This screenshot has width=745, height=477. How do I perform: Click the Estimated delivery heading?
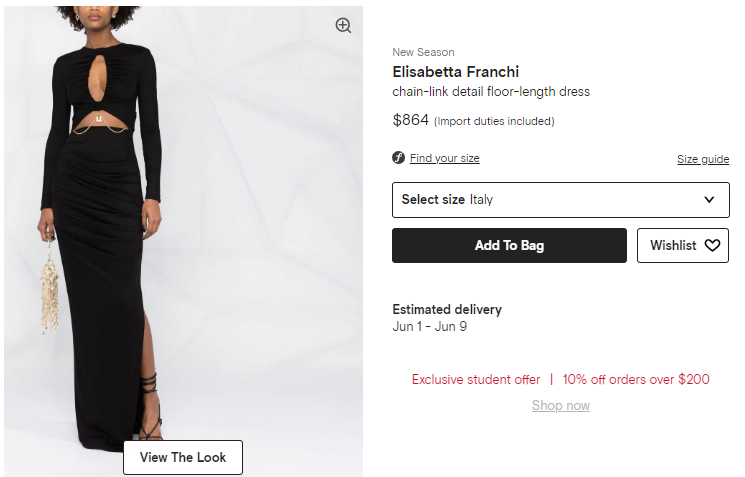pyautogui.click(x=446, y=309)
